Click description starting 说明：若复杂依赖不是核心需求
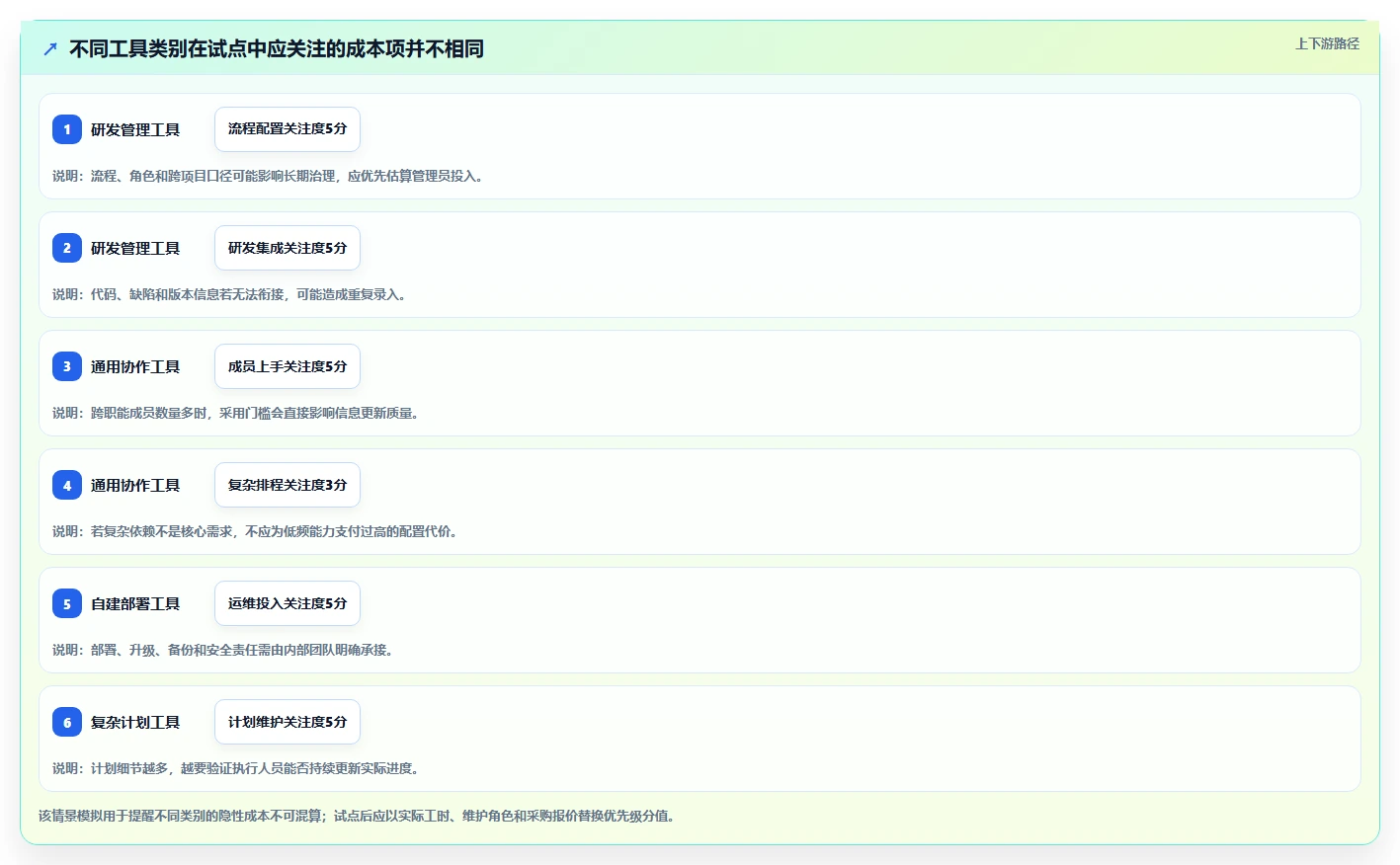Screen dimensions: 1400x865 256,531
